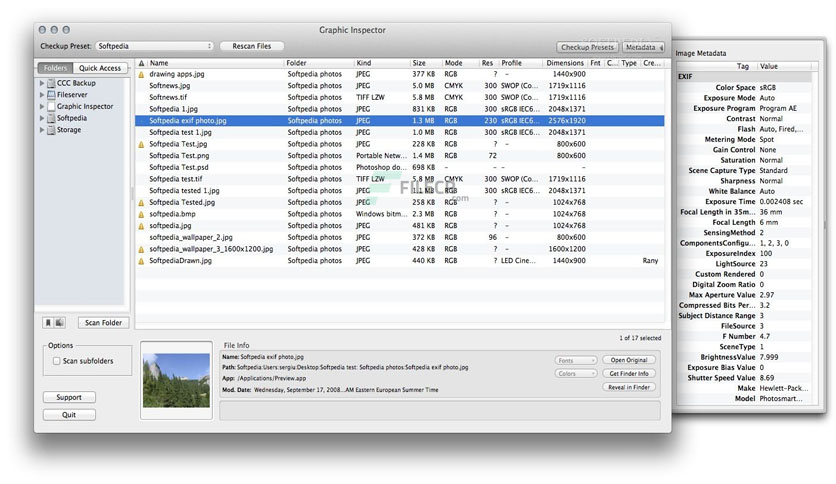Open the Fonts dropdown in File Info
This screenshot has height=484, width=836.
(575, 361)
